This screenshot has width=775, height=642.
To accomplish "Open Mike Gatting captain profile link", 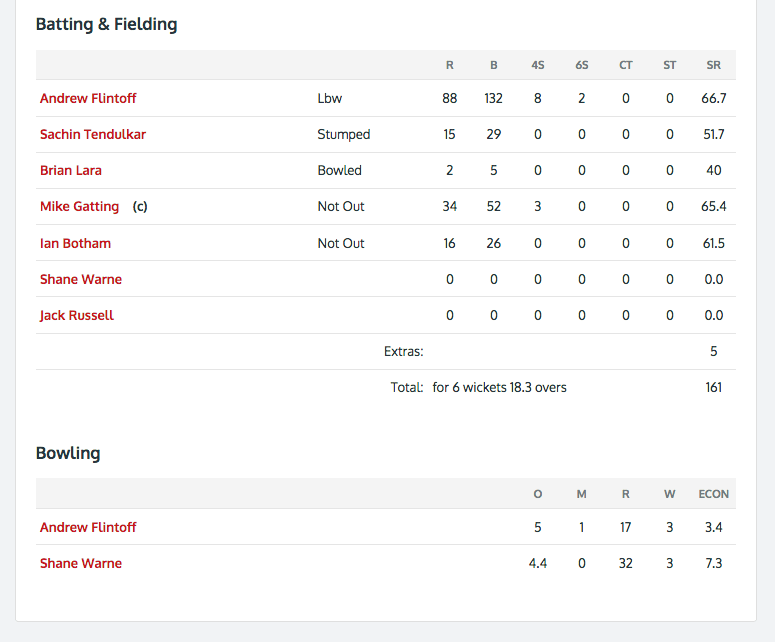I will pos(80,207).
